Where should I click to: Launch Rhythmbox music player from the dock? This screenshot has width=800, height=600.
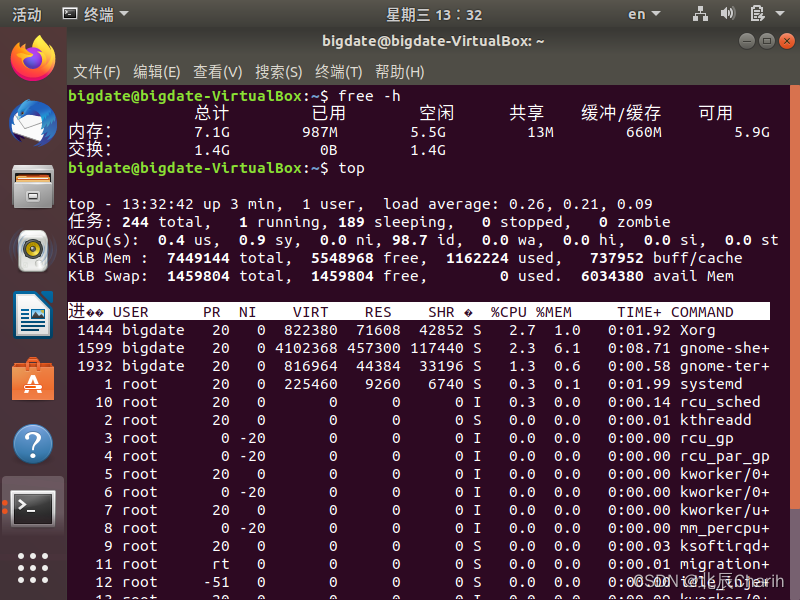[x=33, y=251]
